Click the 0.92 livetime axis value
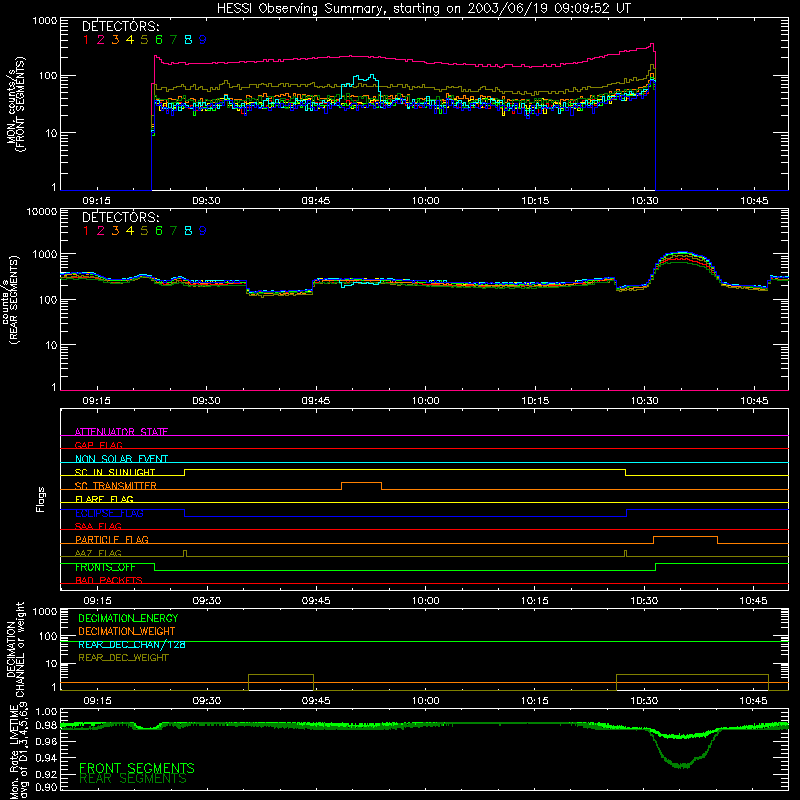Image resolution: width=800 pixels, height=800 pixels. coord(46,774)
